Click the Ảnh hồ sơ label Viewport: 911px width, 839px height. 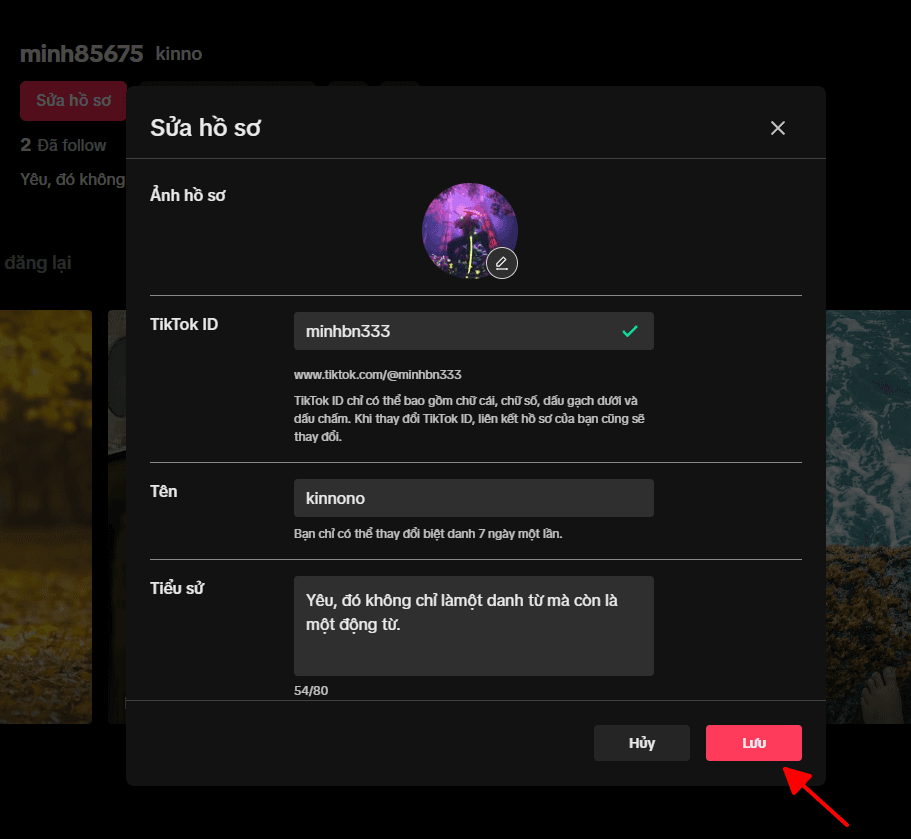click(x=188, y=195)
